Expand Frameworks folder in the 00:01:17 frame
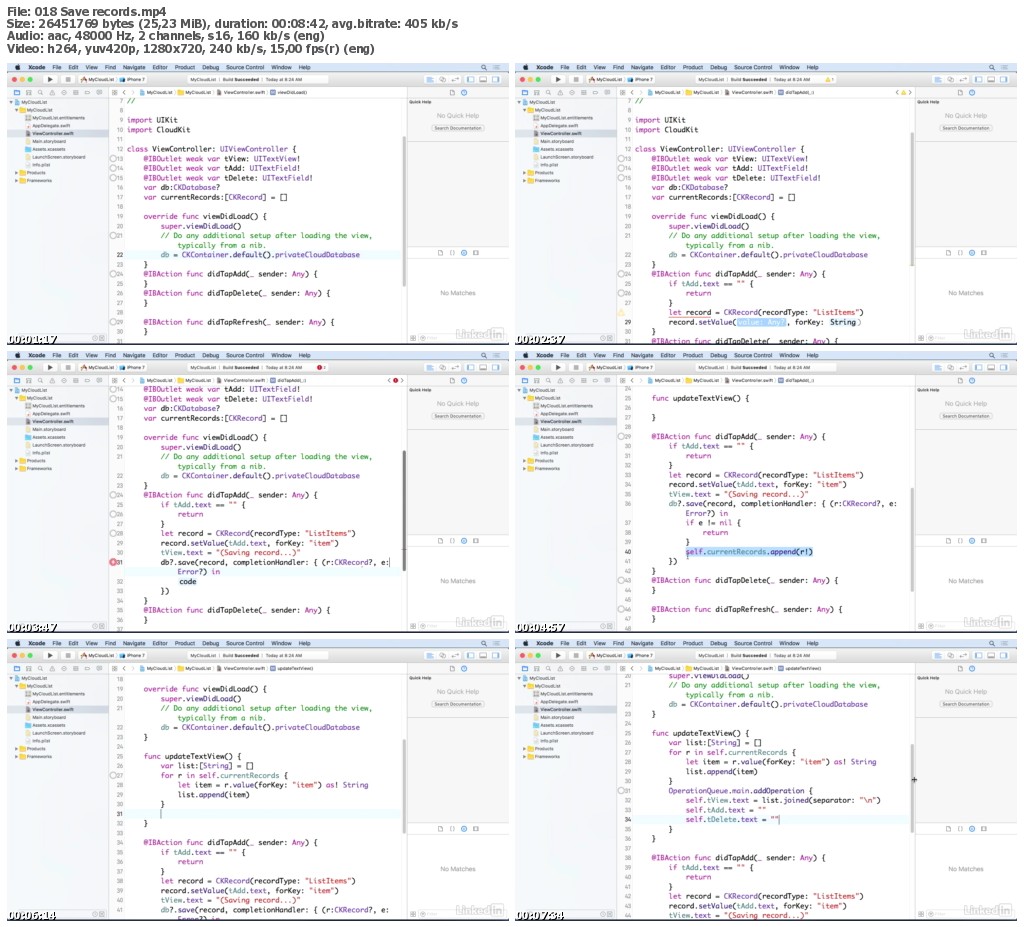The height and width of the screenshot is (927, 1024). (x=17, y=181)
